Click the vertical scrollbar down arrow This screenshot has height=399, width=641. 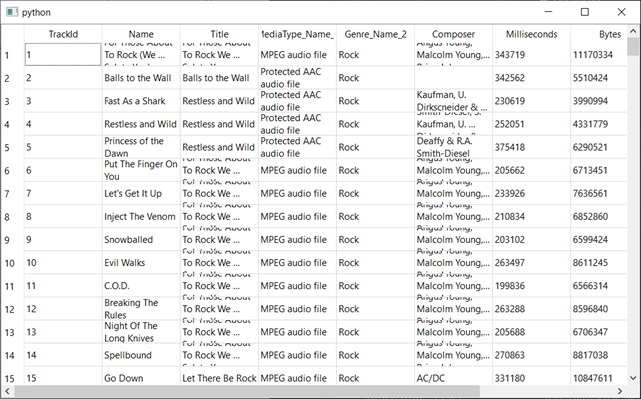(x=633, y=378)
